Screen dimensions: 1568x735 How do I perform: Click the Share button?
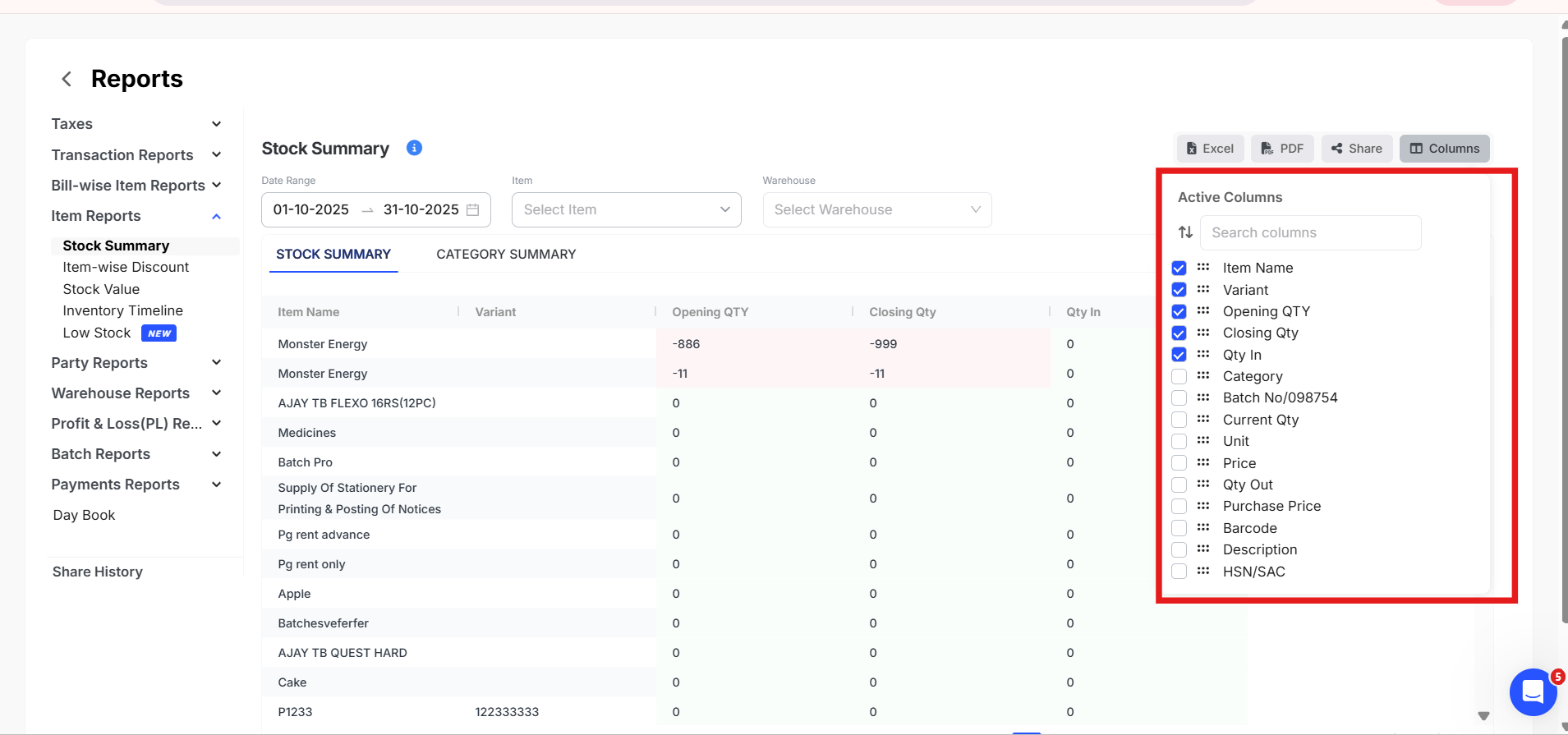pyautogui.click(x=1357, y=149)
